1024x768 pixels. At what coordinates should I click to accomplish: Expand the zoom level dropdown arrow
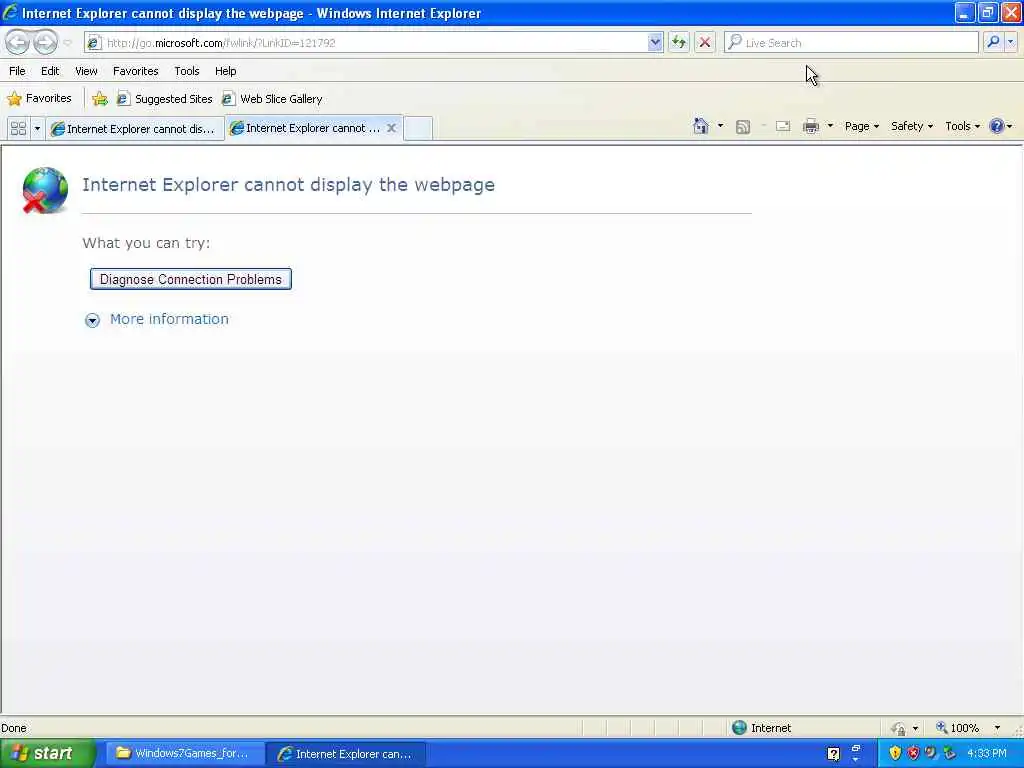point(997,728)
